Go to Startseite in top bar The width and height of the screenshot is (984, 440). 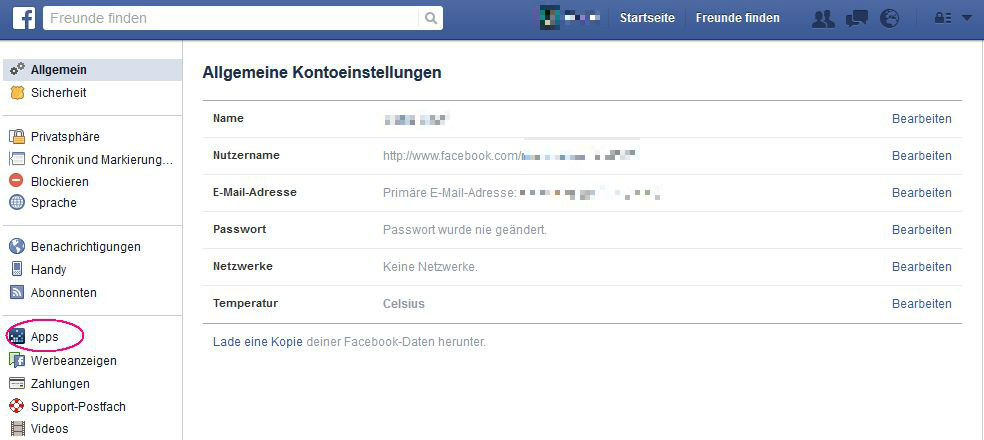647,18
